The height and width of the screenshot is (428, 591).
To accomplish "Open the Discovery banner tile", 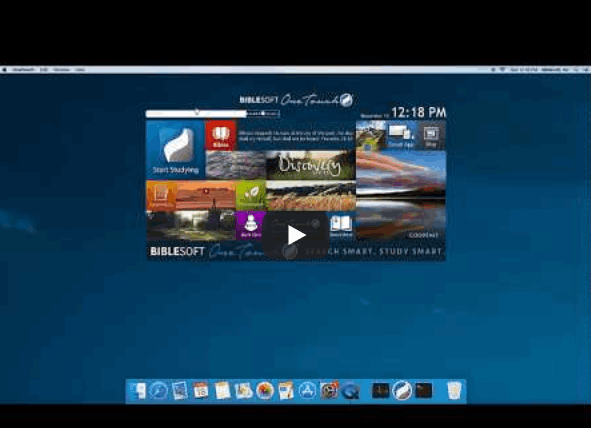I will coord(311,165).
